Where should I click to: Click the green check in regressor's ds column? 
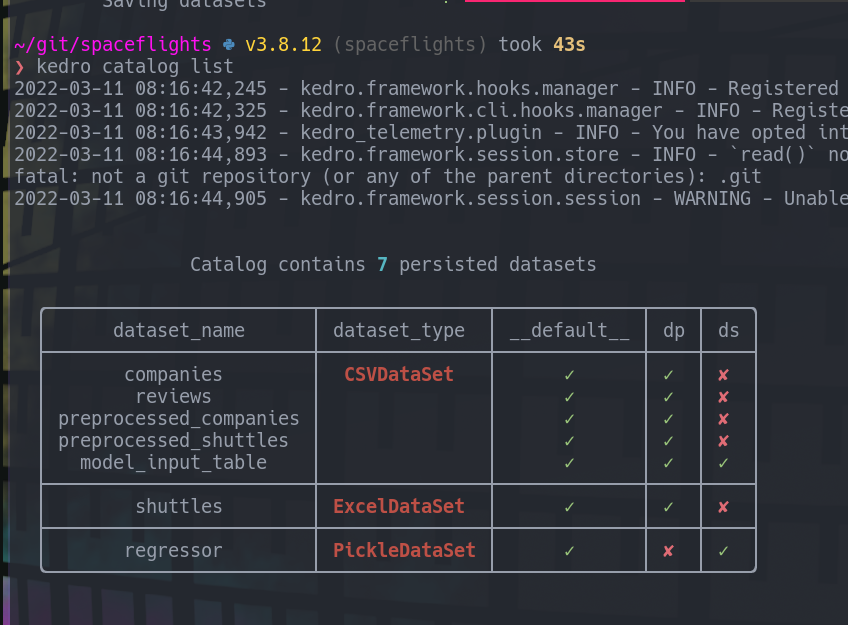click(x=723, y=550)
